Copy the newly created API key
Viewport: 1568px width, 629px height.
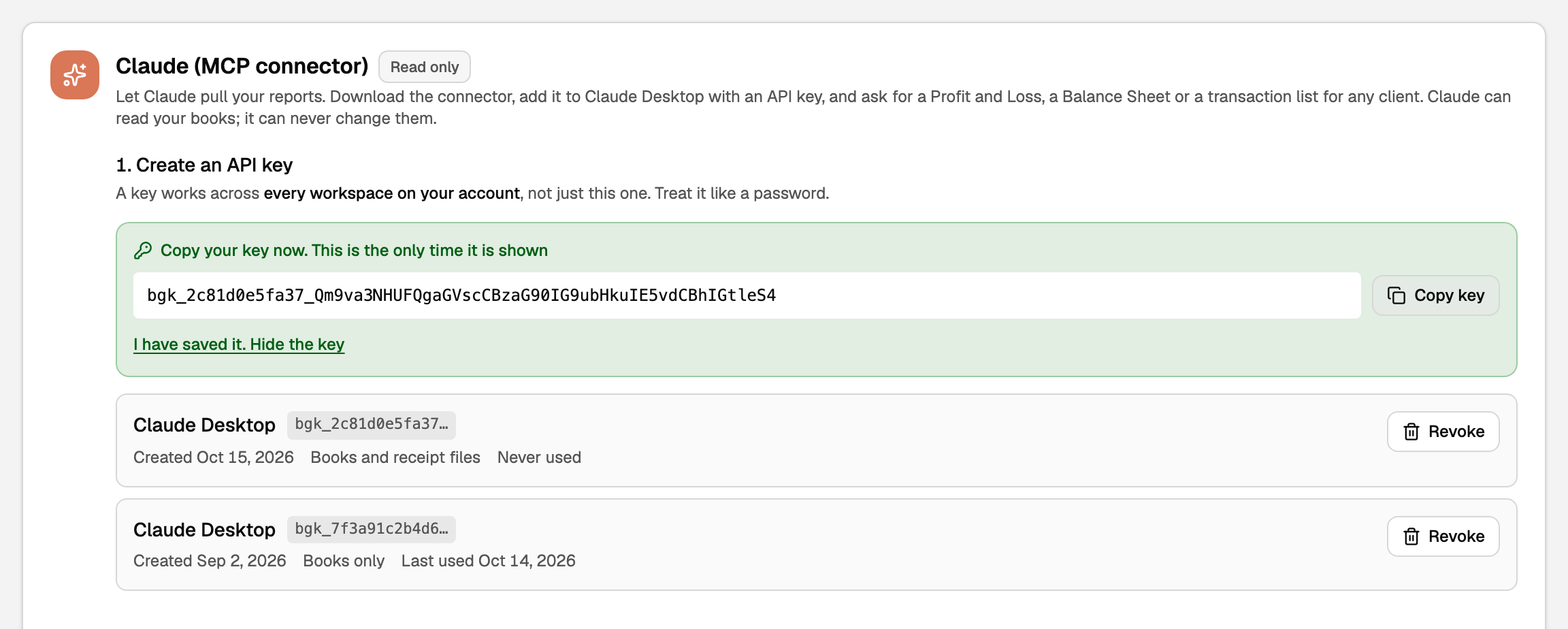click(1436, 295)
